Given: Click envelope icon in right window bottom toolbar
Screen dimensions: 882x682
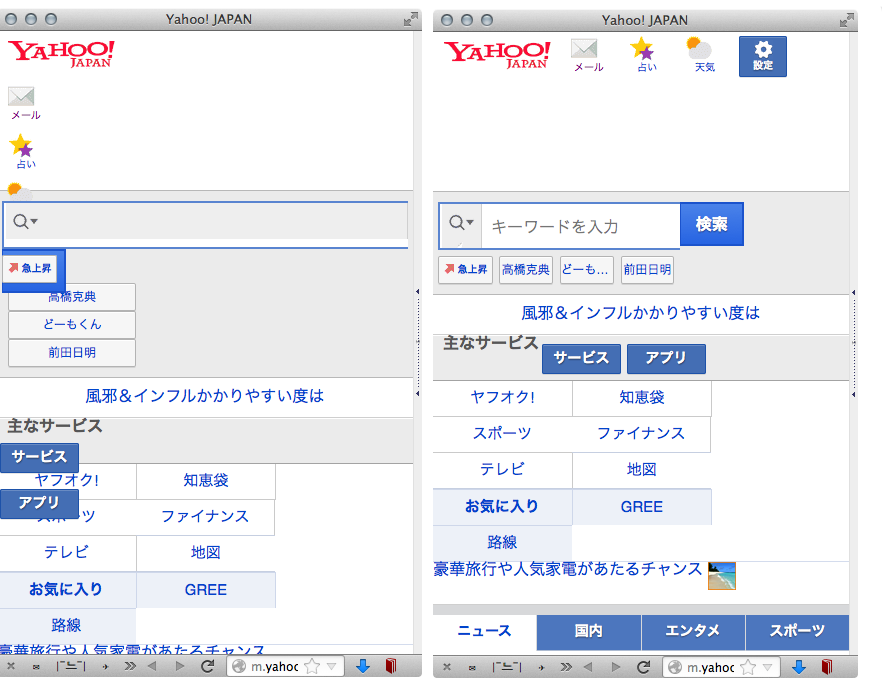Looking at the screenshot, I should coord(472,667).
